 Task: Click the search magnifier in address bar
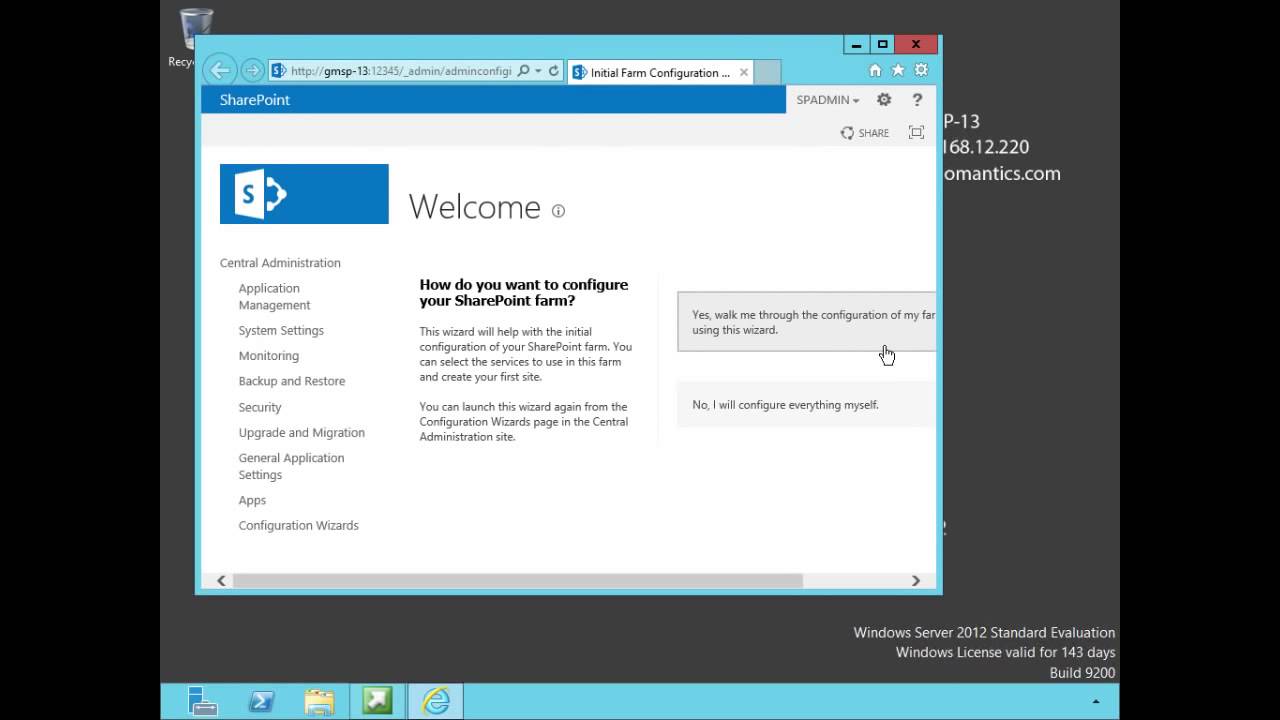click(x=523, y=71)
